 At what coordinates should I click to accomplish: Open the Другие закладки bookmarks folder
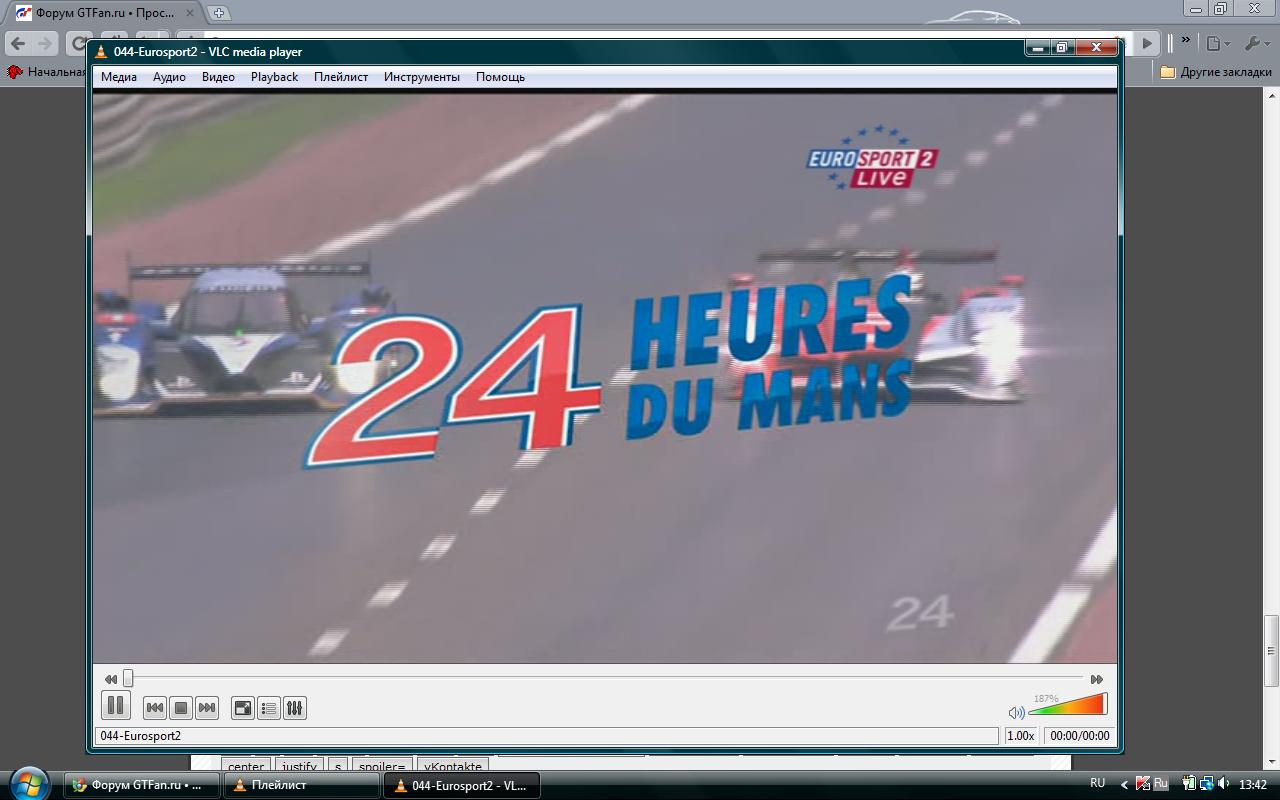(x=1216, y=72)
